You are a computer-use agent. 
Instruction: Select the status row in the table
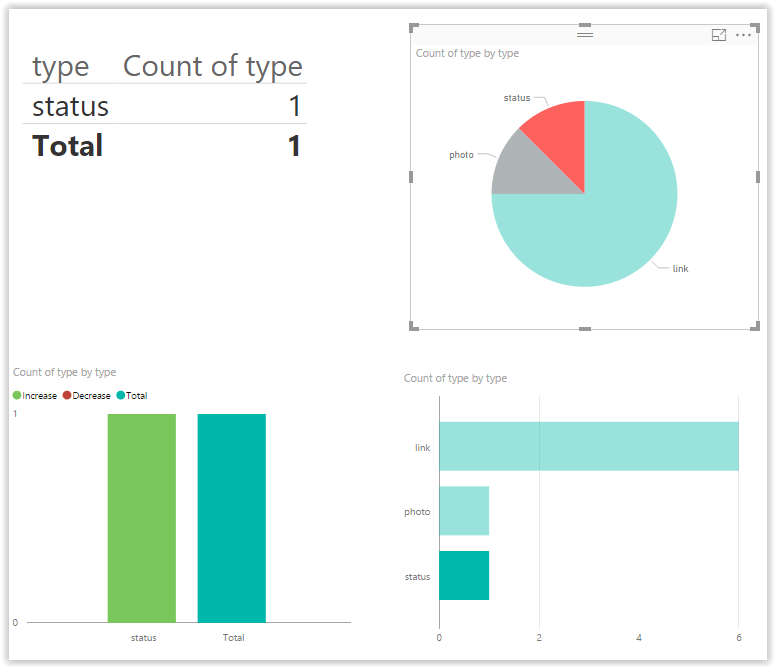70,106
